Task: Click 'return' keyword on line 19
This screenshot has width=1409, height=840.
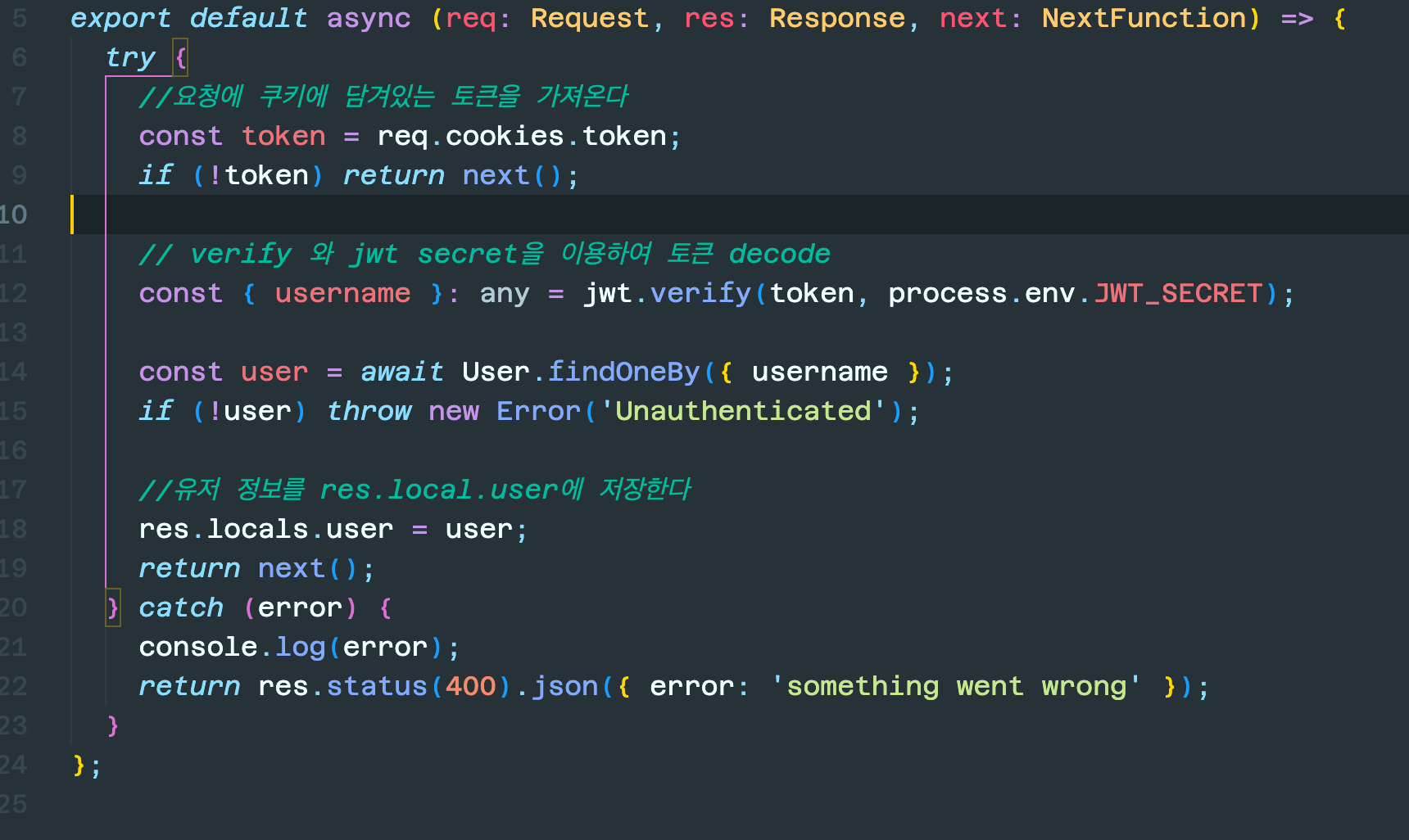Action: coord(190,568)
